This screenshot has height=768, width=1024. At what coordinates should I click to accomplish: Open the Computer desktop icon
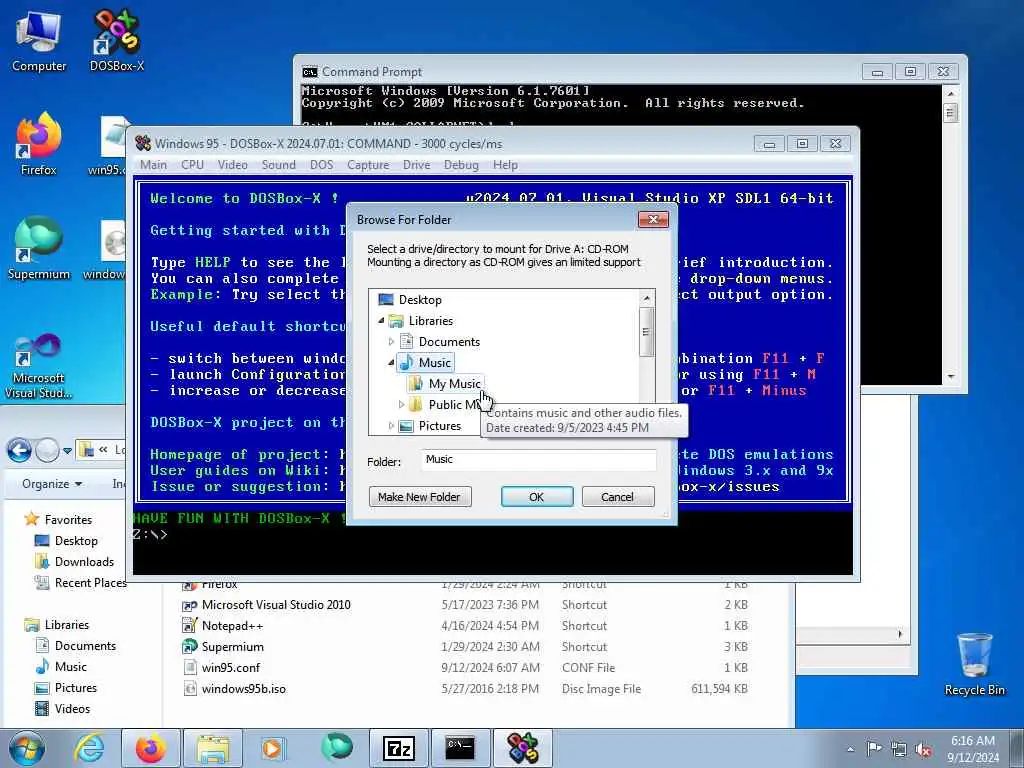coord(39,41)
